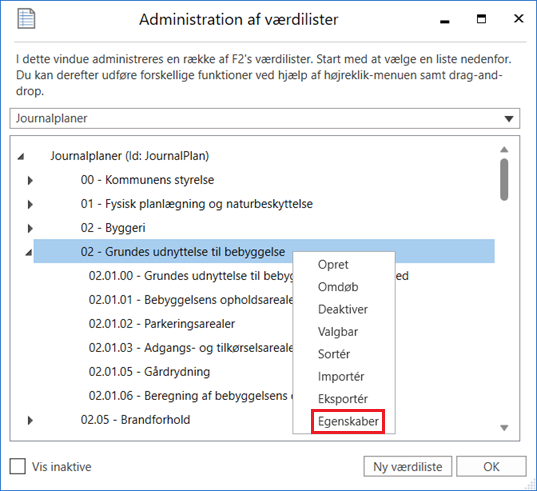
Task: Expand the 00 - Kommunens styrelse node
Action: tap(30, 180)
